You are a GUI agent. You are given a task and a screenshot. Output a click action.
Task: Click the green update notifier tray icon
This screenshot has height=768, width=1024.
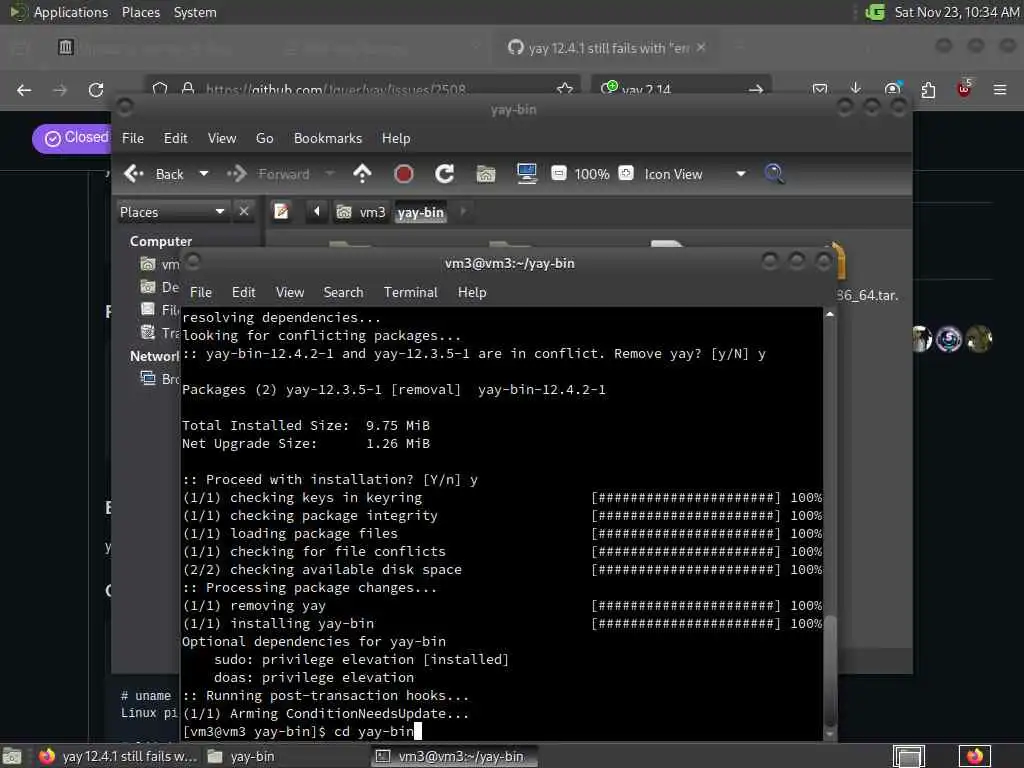click(x=874, y=12)
